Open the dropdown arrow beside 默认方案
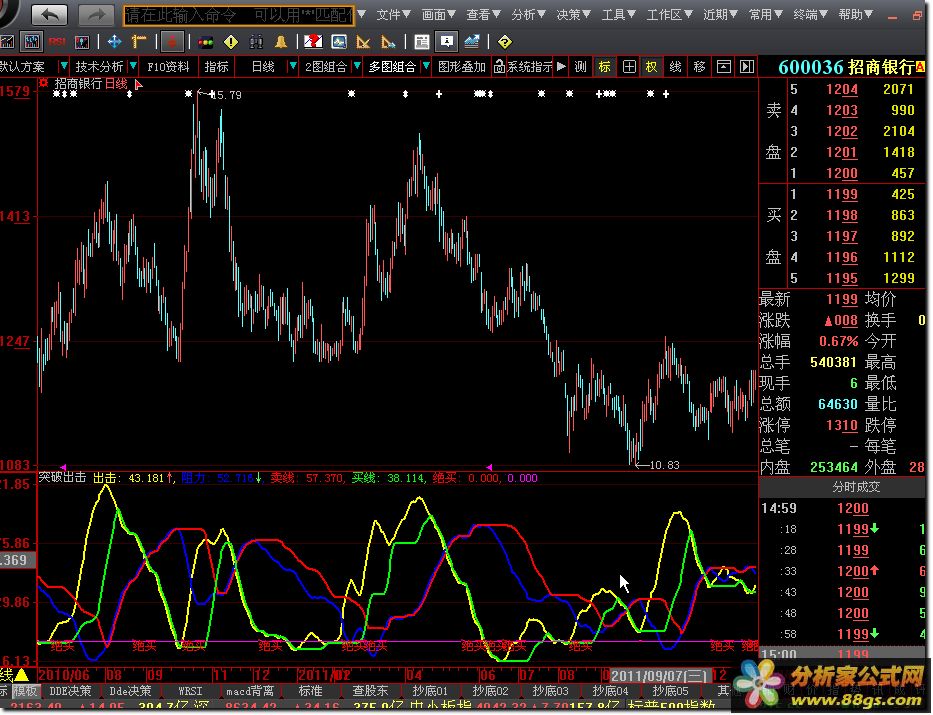Screen dimensions: 933x715 coord(64,67)
